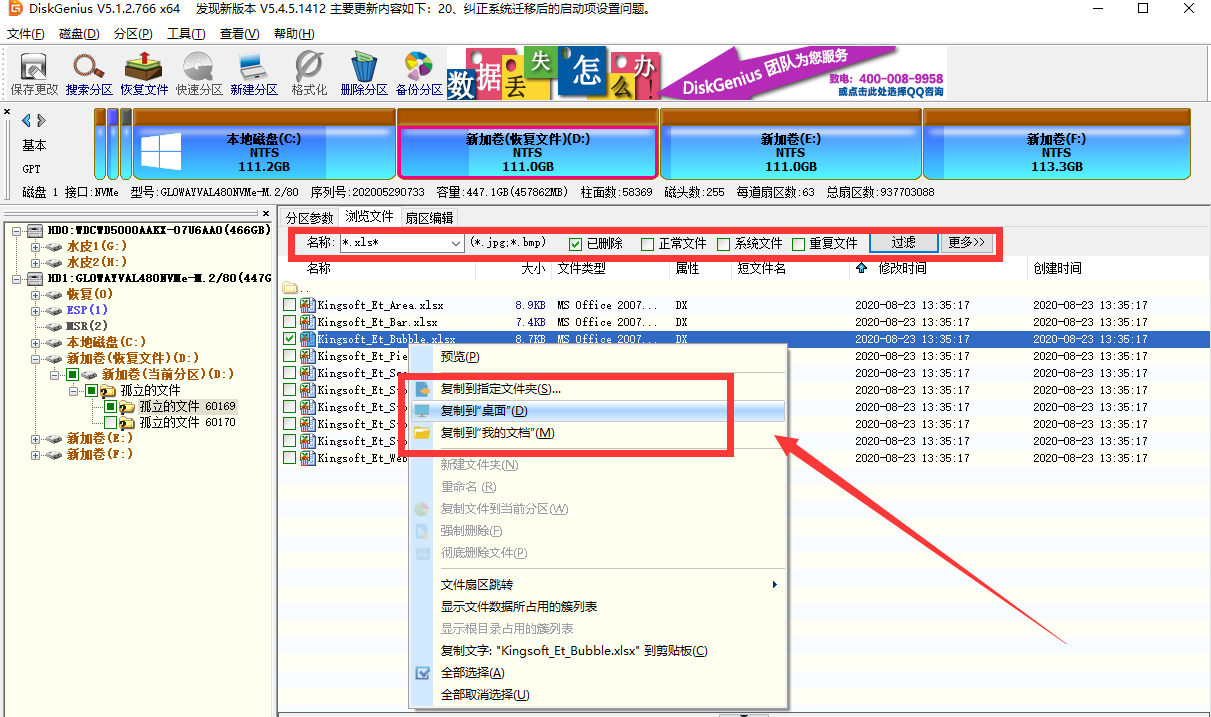The image size is (1211, 717).
Task: Open the 文件扇区跳转 submenu
Action: (598, 585)
